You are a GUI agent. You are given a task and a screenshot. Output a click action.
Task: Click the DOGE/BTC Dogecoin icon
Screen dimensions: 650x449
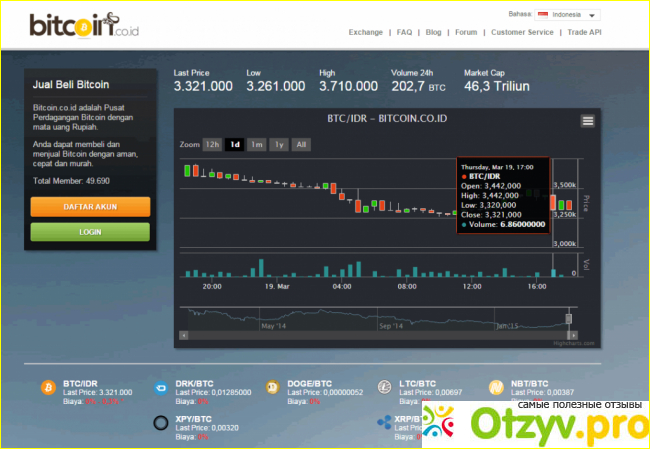click(272, 388)
